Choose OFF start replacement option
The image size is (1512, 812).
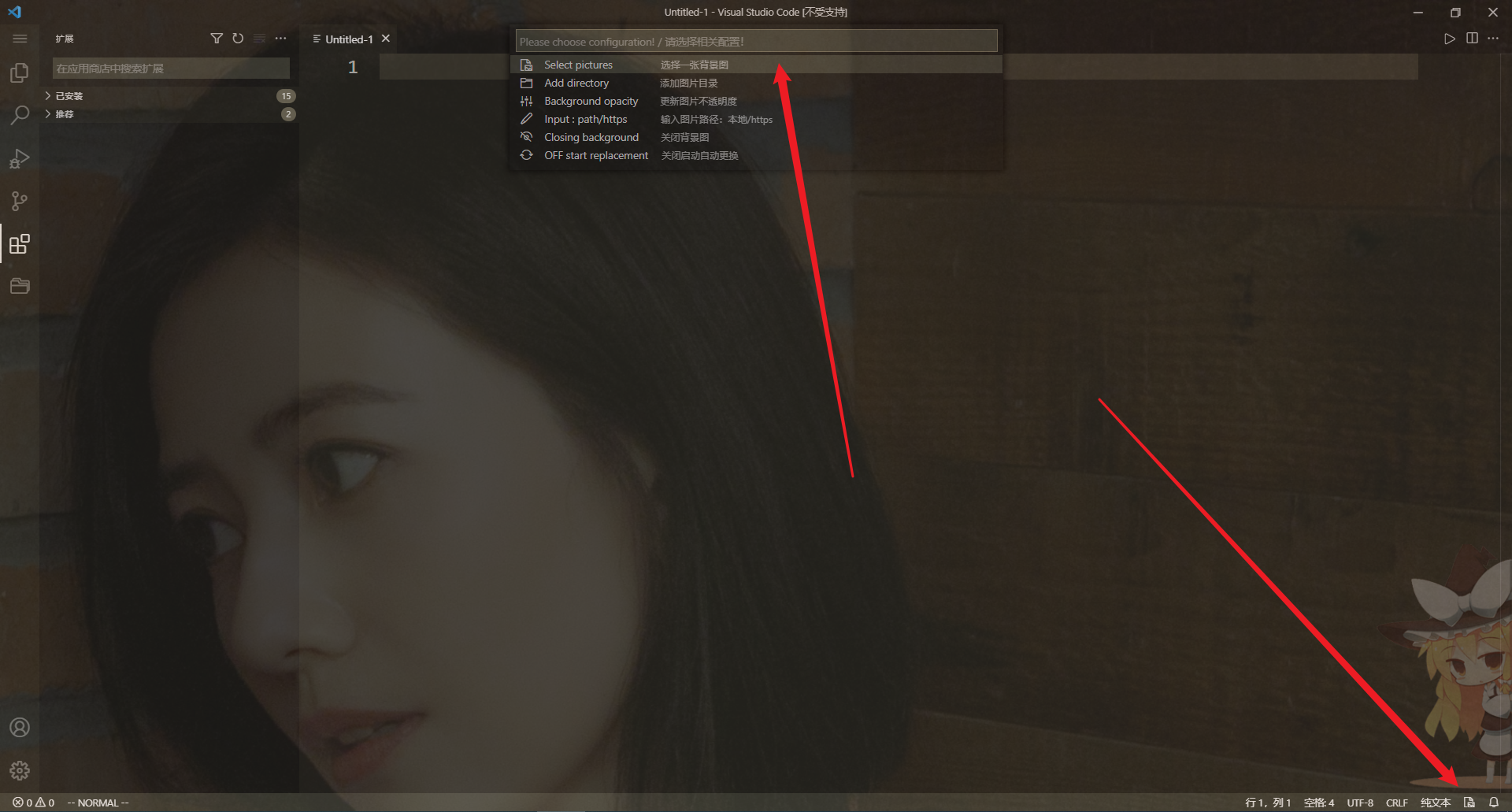click(x=756, y=155)
